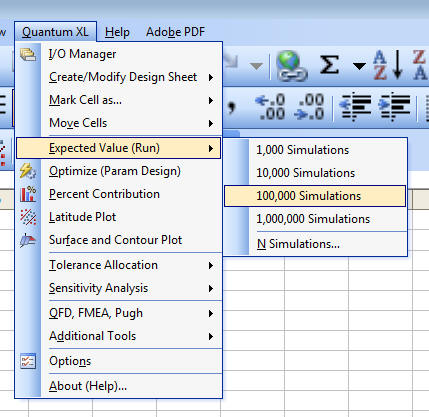Open Quantum XL Options

pyautogui.click(x=119, y=361)
